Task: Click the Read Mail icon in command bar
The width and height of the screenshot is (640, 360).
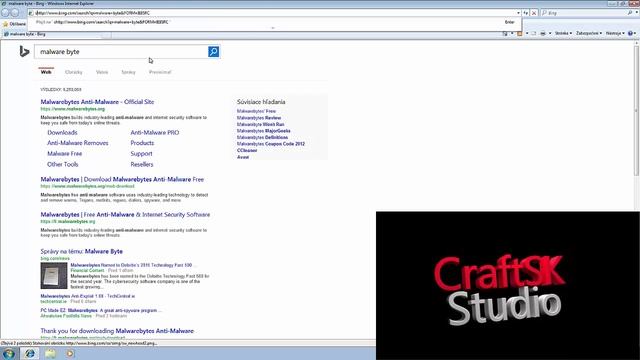Action: [x=533, y=33]
